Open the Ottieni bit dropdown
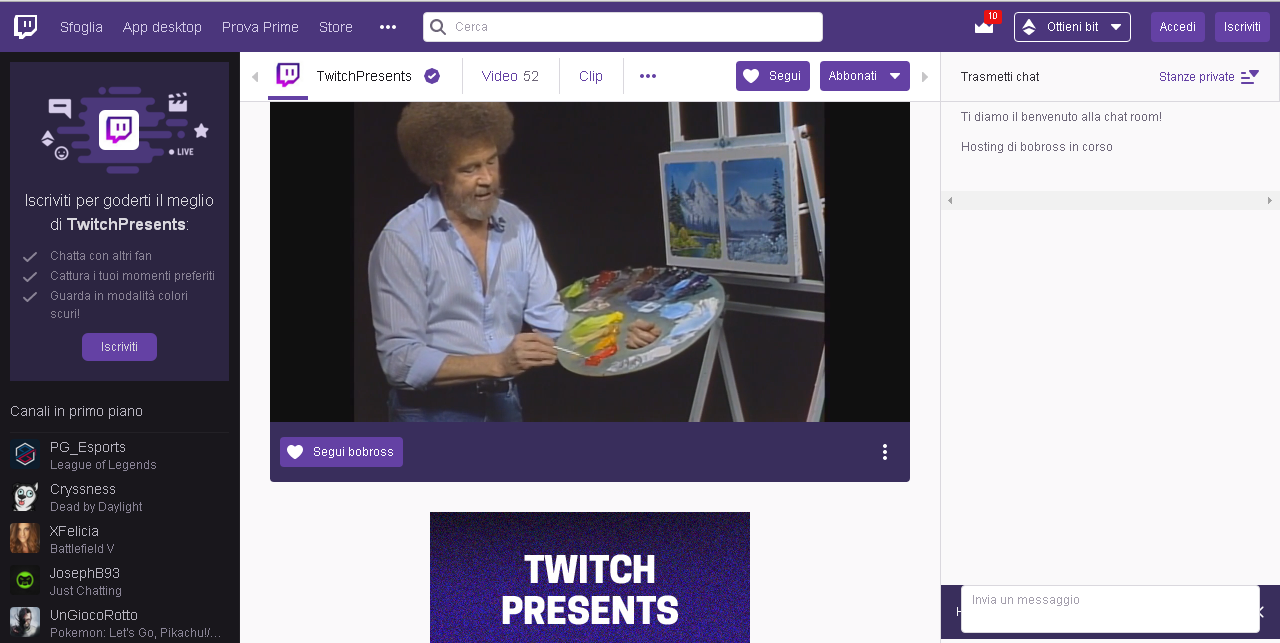1280x643 pixels. (1072, 27)
